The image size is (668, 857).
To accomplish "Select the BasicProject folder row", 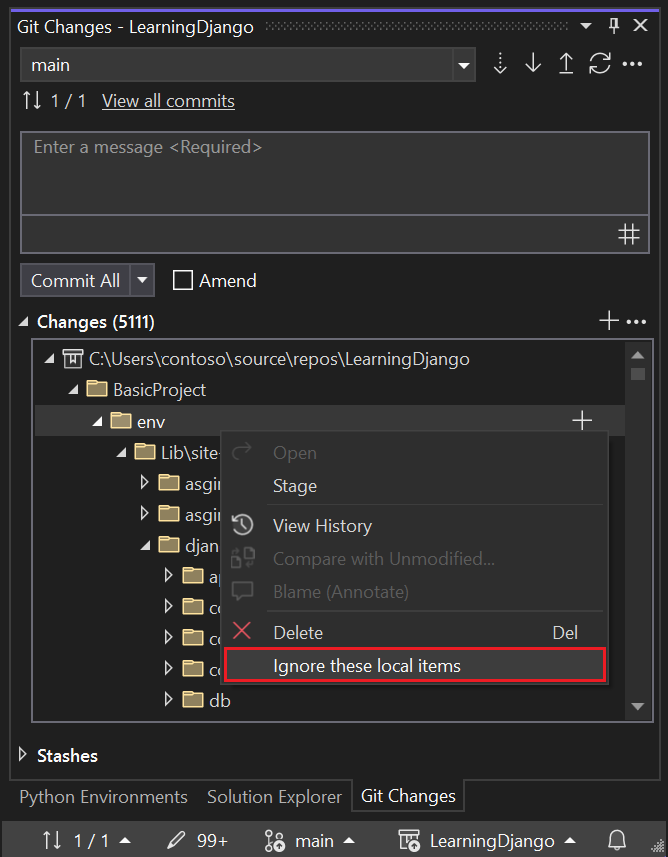I will pos(330,390).
